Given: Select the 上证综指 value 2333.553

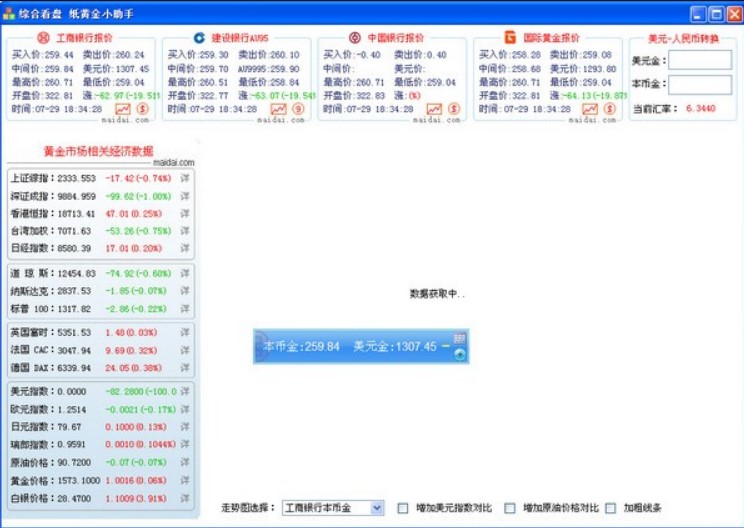Looking at the screenshot, I should point(76,178).
